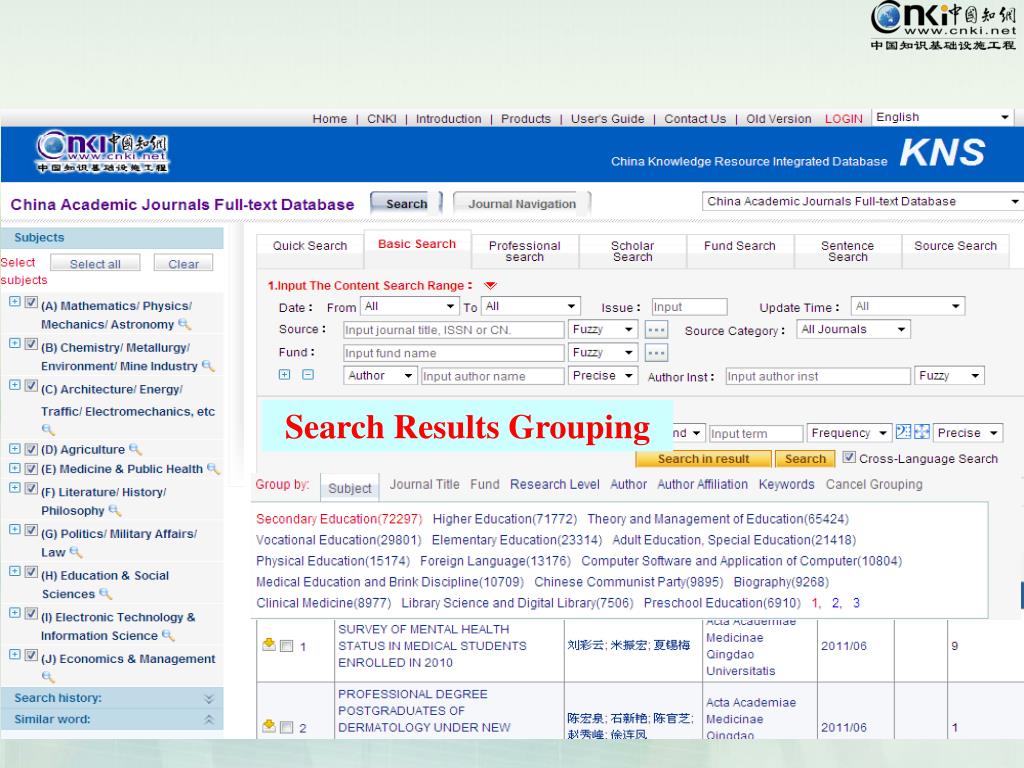The height and width of the screenshot is (768, 1024).
Task: Click Clear subjects button
Action: (x=184, y=264)
